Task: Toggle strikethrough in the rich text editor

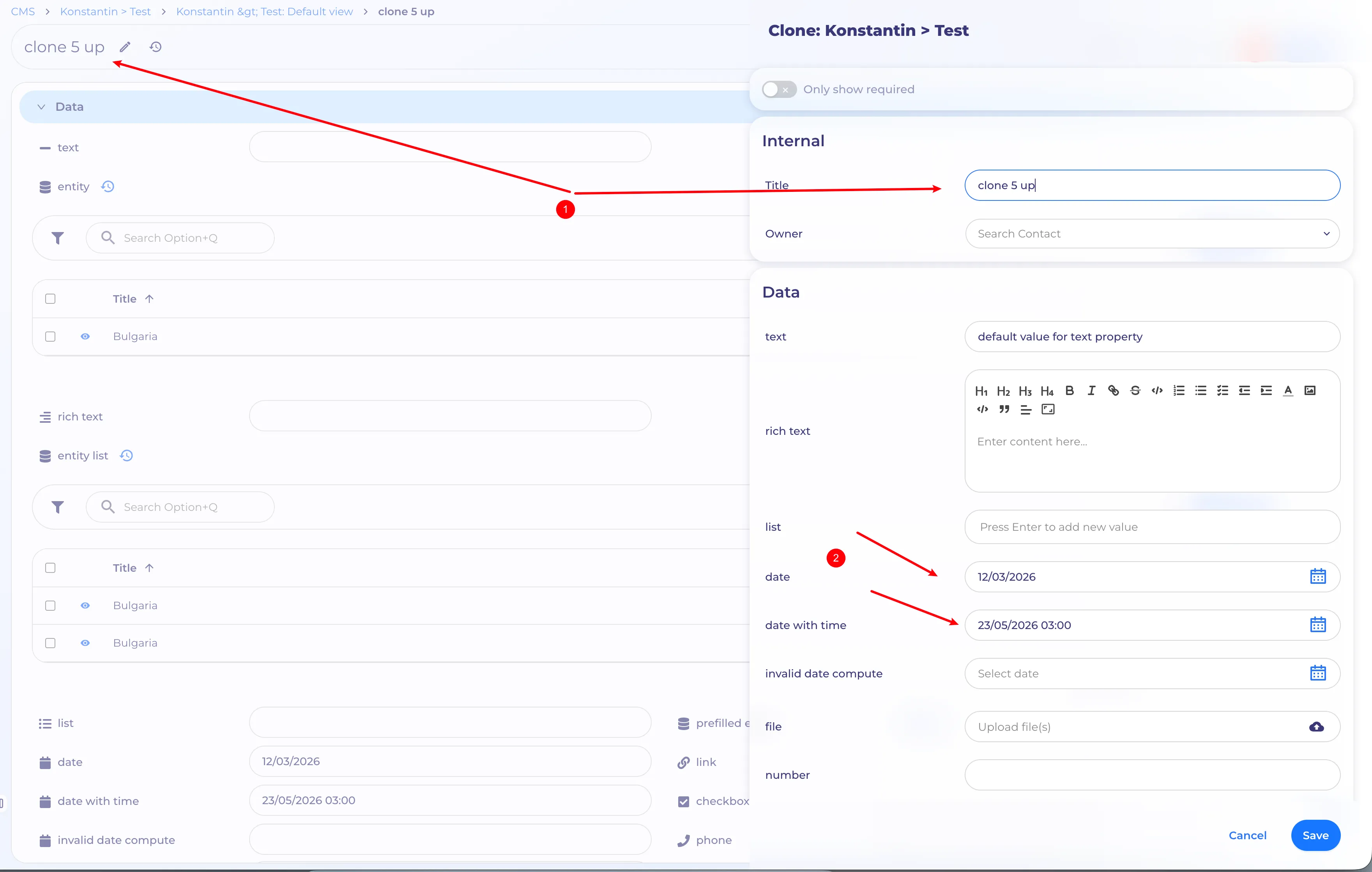Action: tap(1135, 390)
